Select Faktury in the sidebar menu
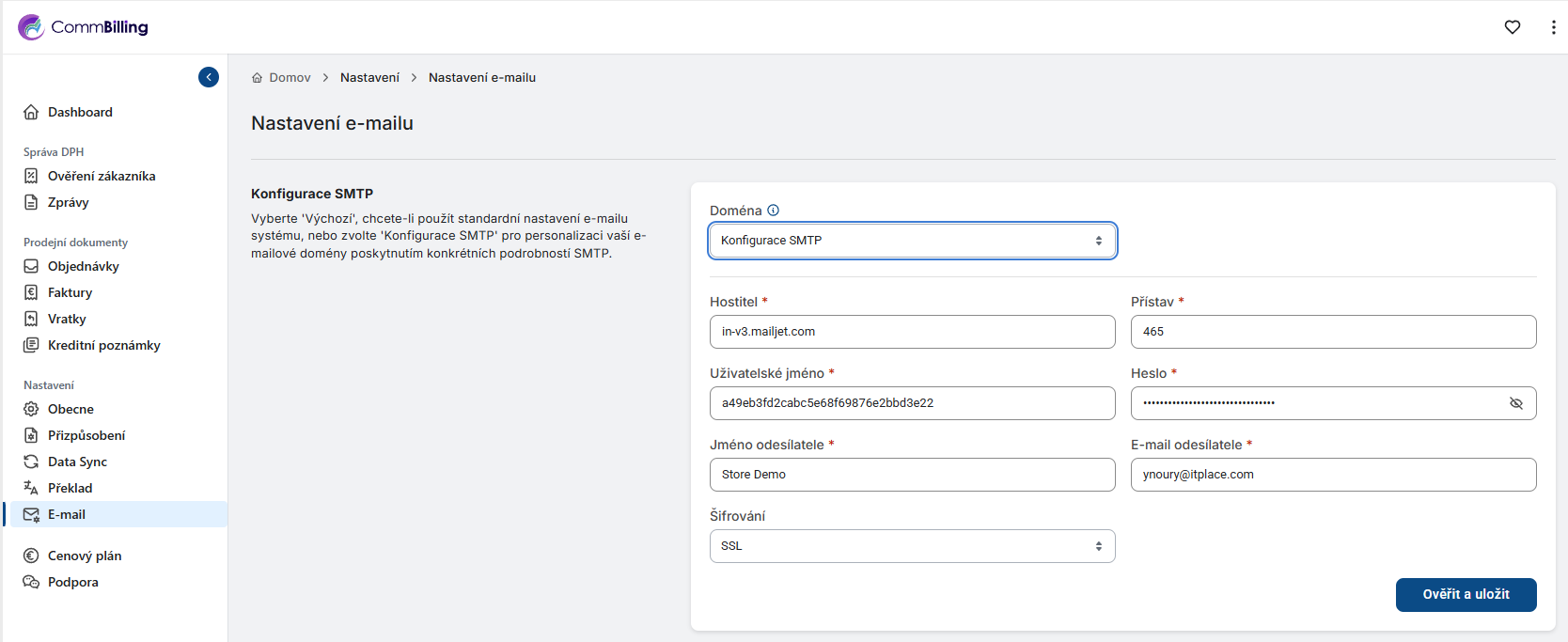 (x=70, y=292)
